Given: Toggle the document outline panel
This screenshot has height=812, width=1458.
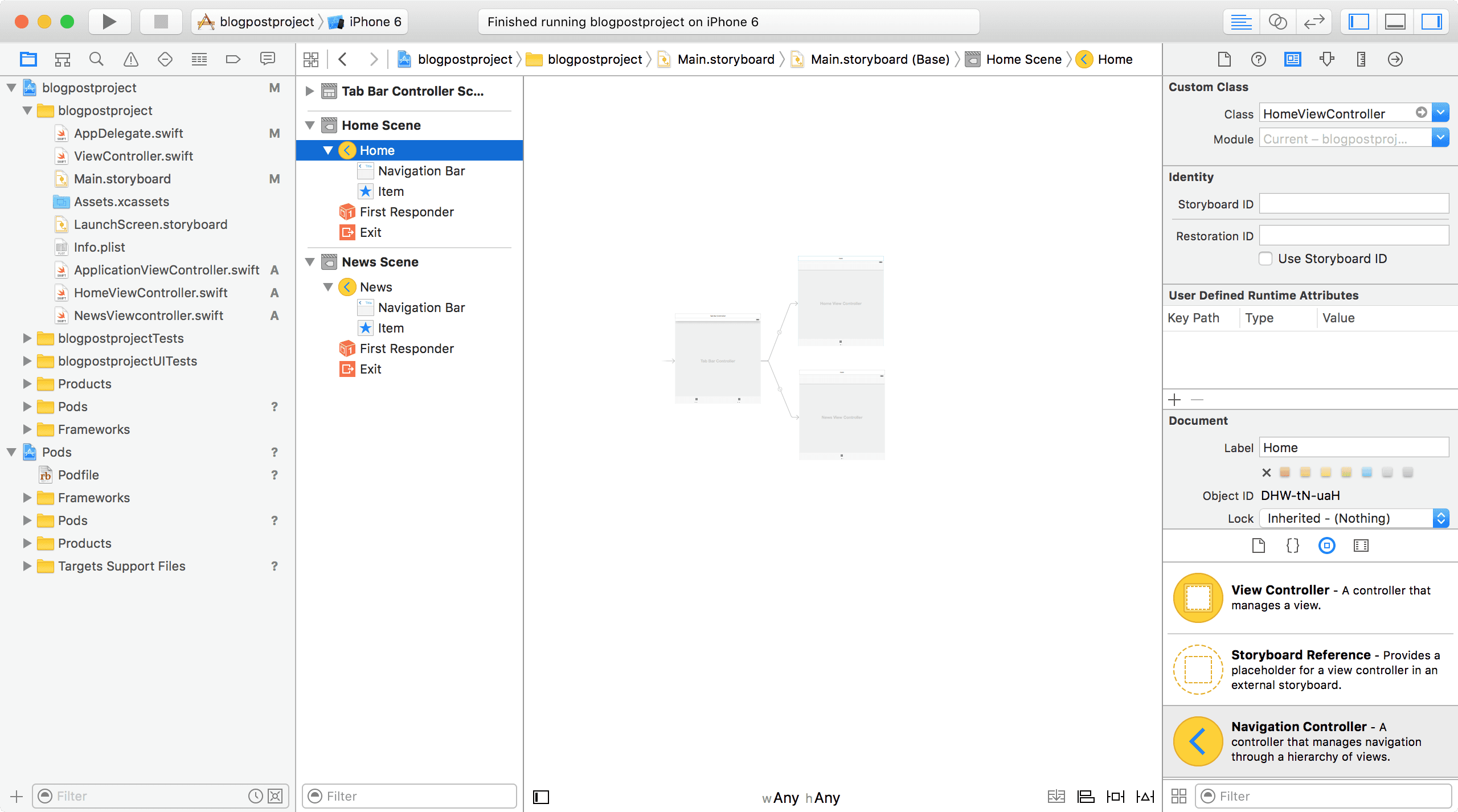Looking at the screenshot, I should [x=541, y=797].
